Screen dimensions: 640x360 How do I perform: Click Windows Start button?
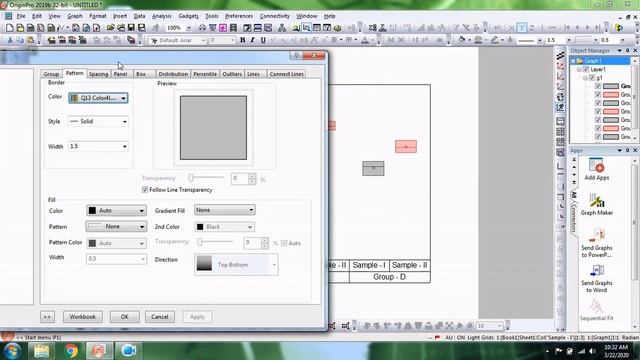pos(12,351)
